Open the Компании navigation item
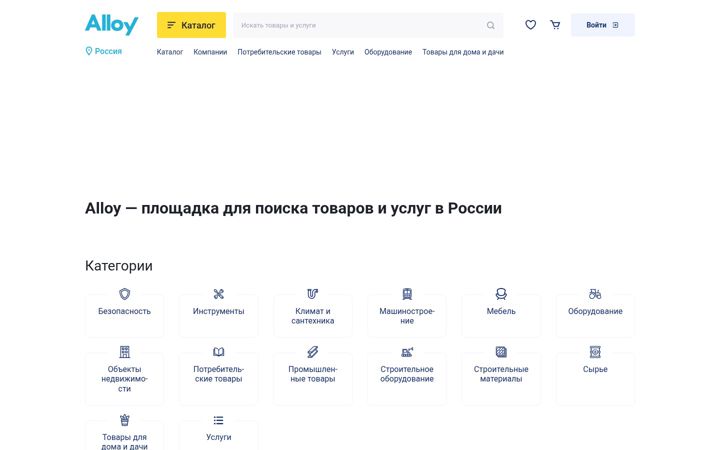The height and width of the screenshot is (450, 720). 210,52
